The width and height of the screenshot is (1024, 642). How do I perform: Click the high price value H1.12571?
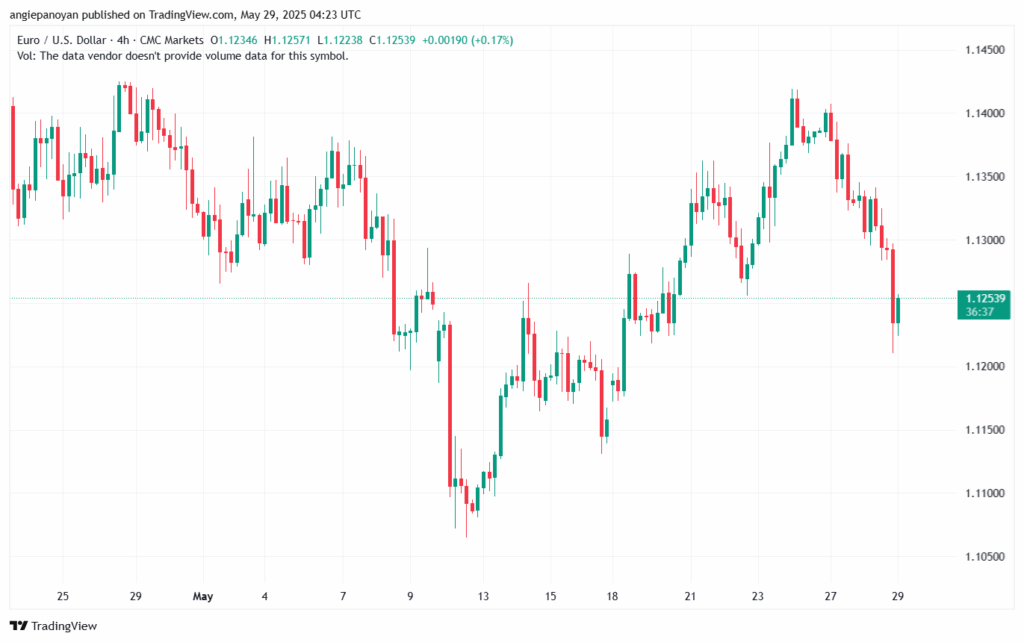292,40
